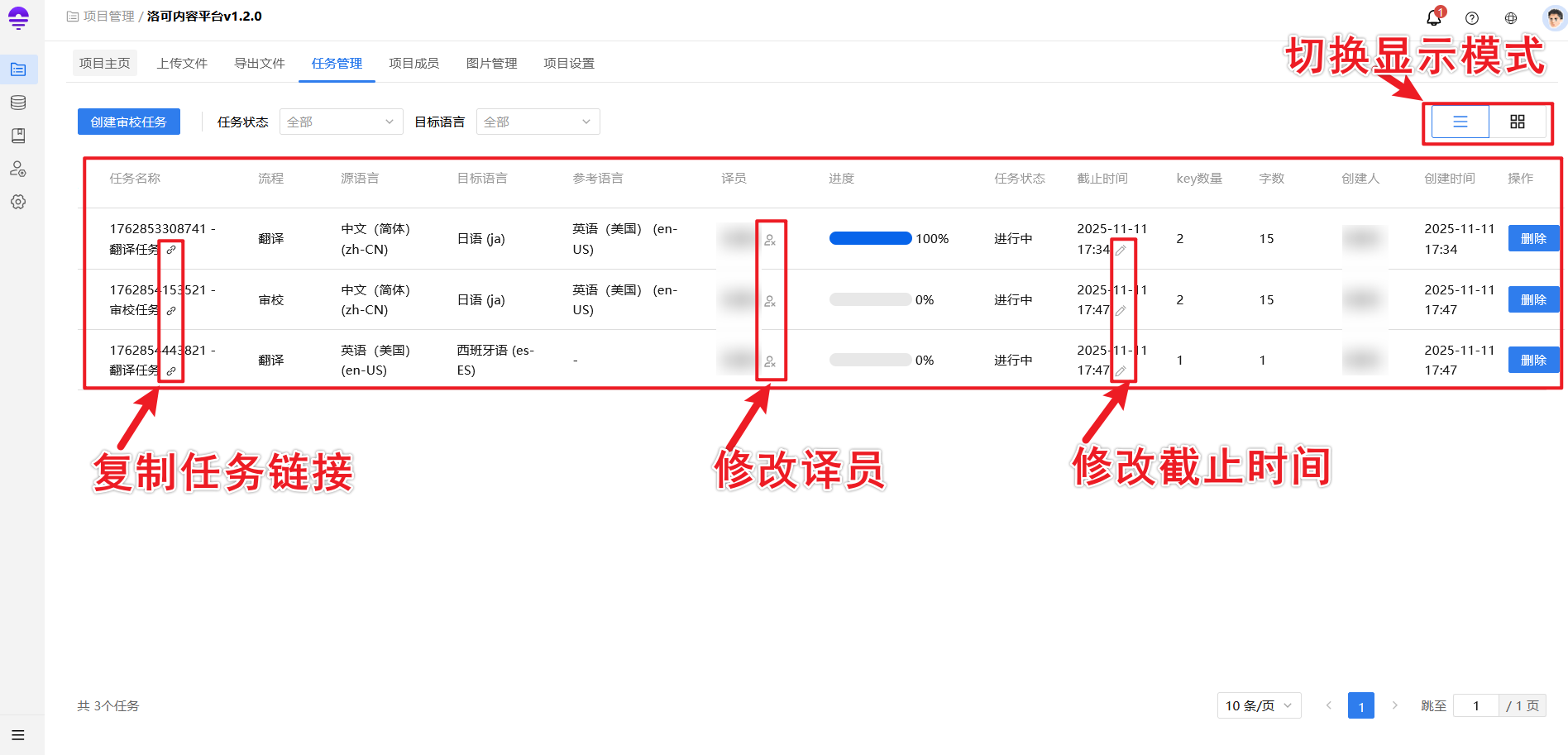Open the 目标语言 dropdown filter
Screen dimensions: 1568x755
click(538, 122)
